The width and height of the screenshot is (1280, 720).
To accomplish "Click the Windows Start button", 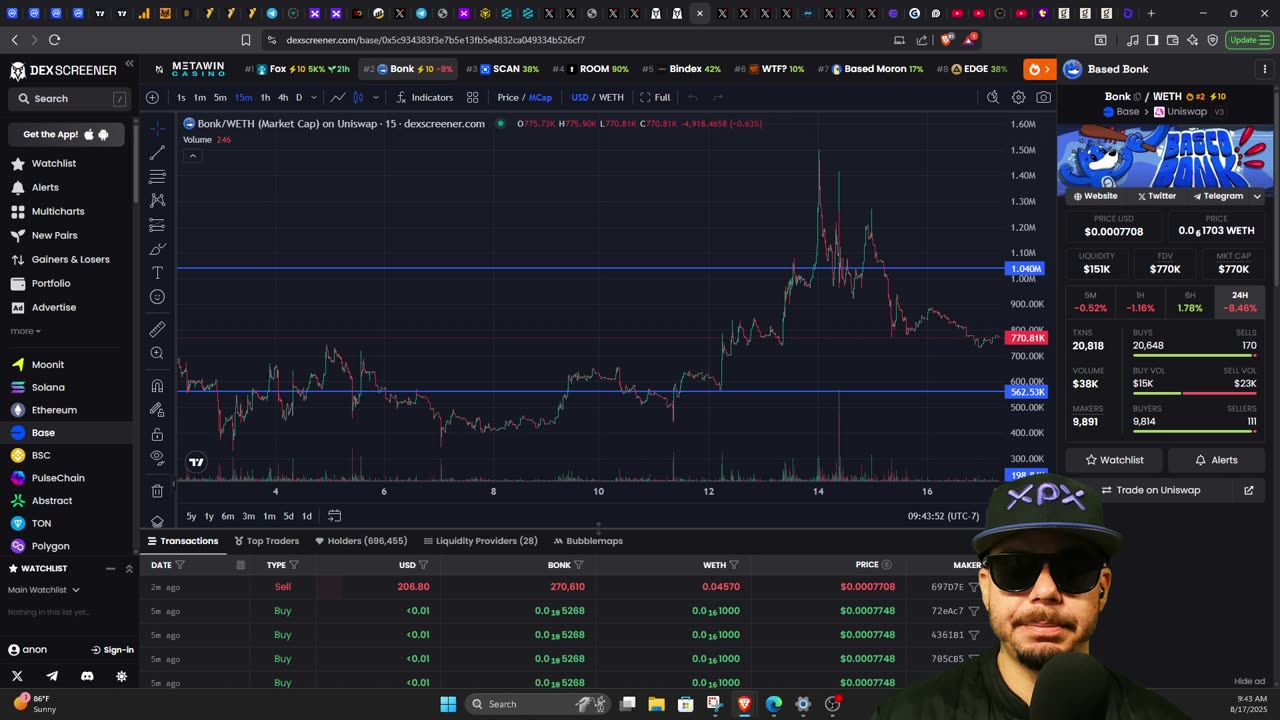I will [x=448, y=704].
